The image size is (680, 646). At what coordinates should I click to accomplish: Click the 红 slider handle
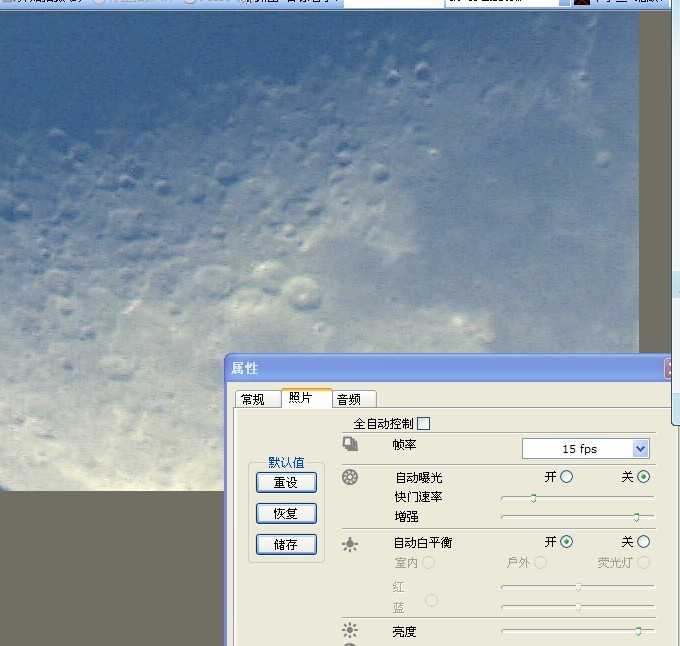point(578,587)
